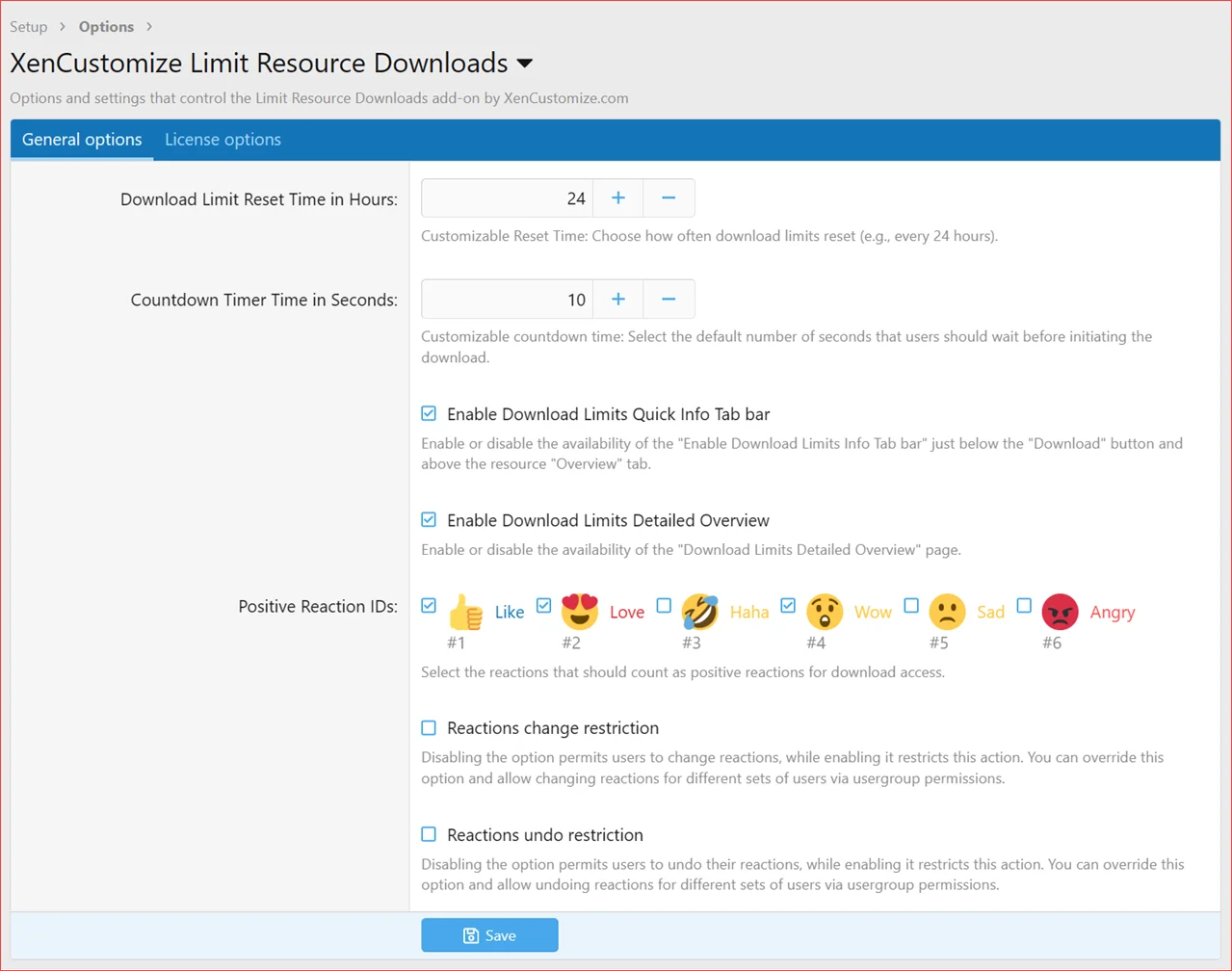
Task: Click the breadcrumb chevron after Setup
Action: click(63, 27)
